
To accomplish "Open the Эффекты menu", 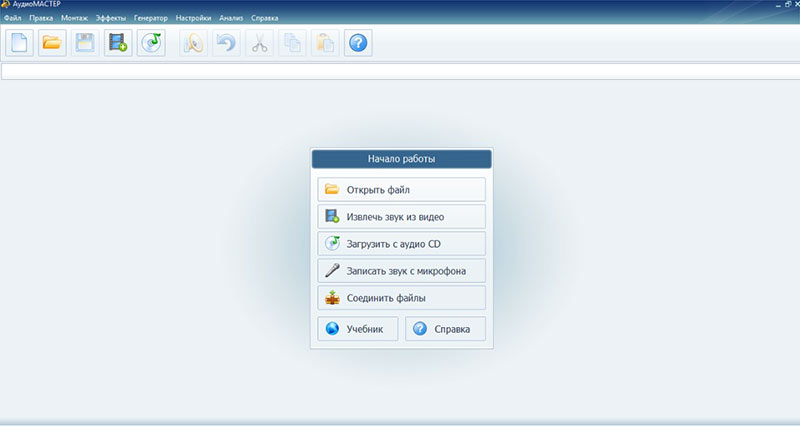I will (111, 18).
